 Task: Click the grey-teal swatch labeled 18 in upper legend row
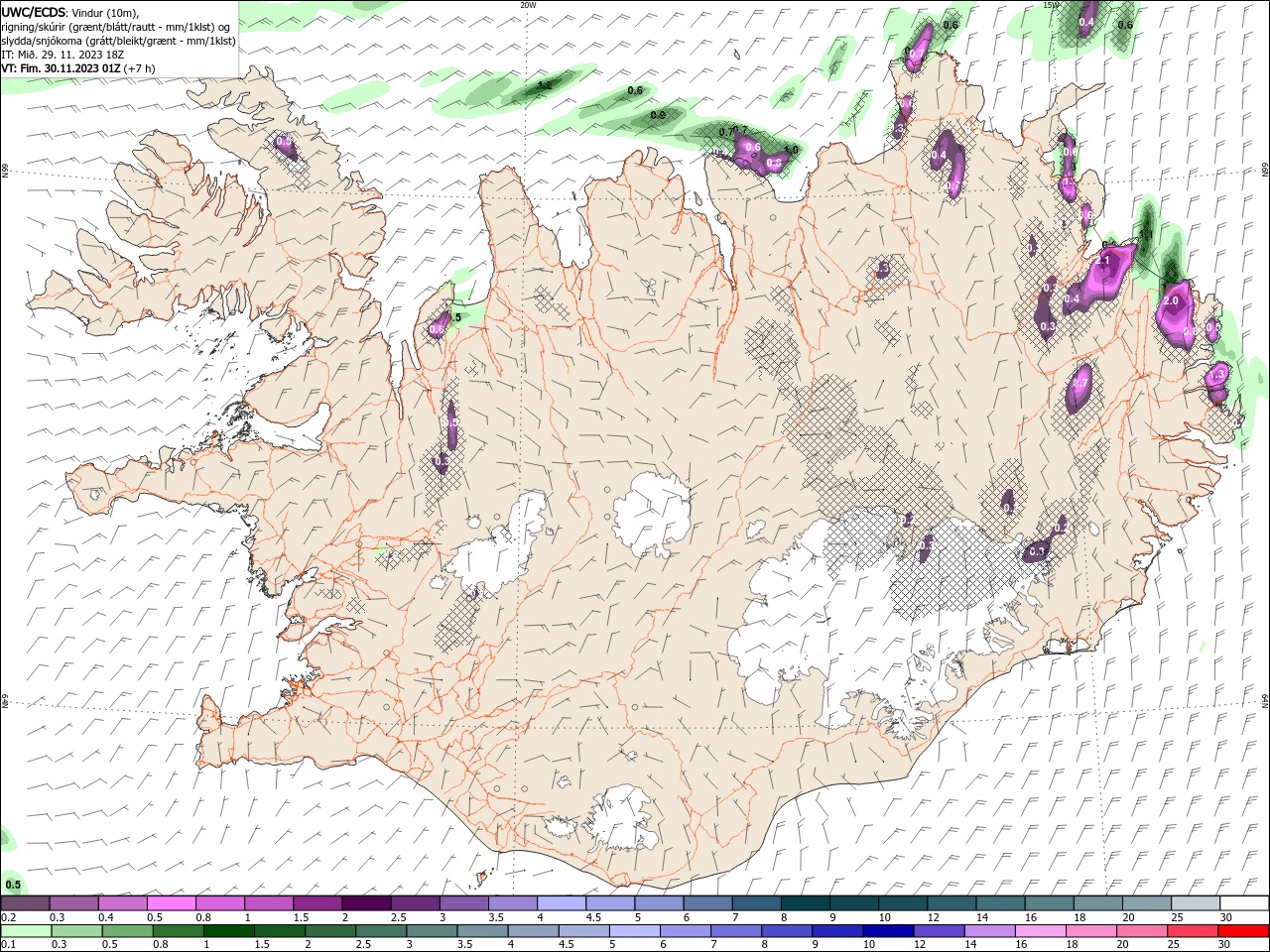point(1097,903)
